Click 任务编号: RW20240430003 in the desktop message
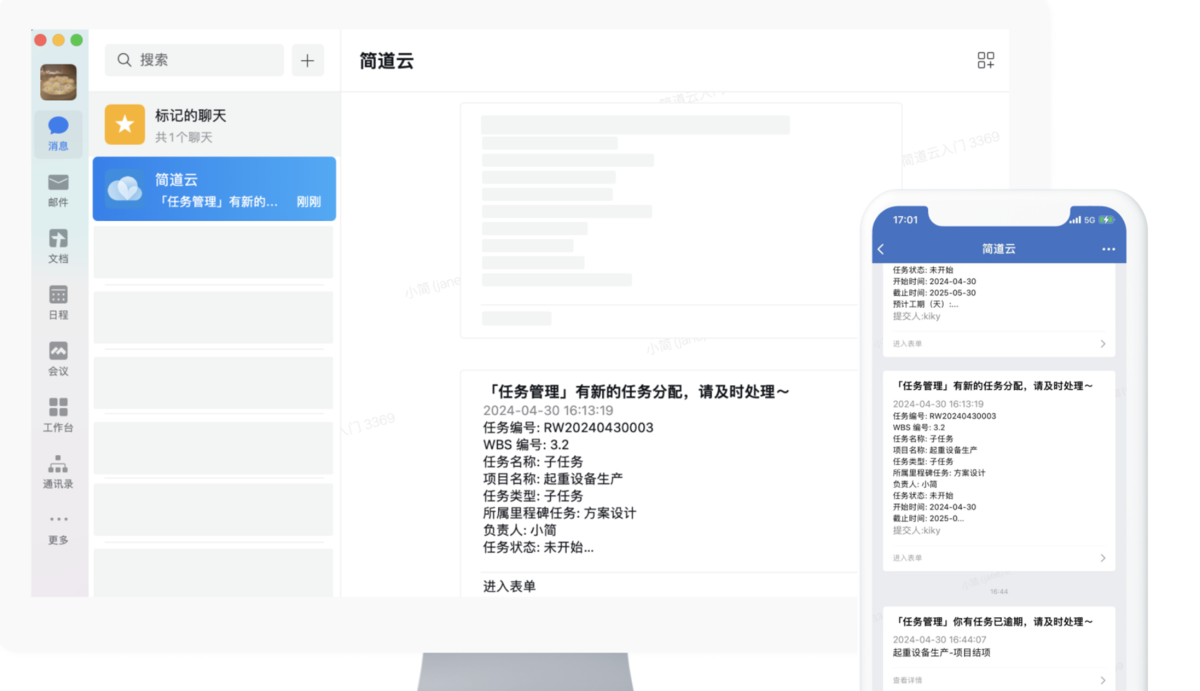Screen dimensions: 1200x691 point(568,427)
